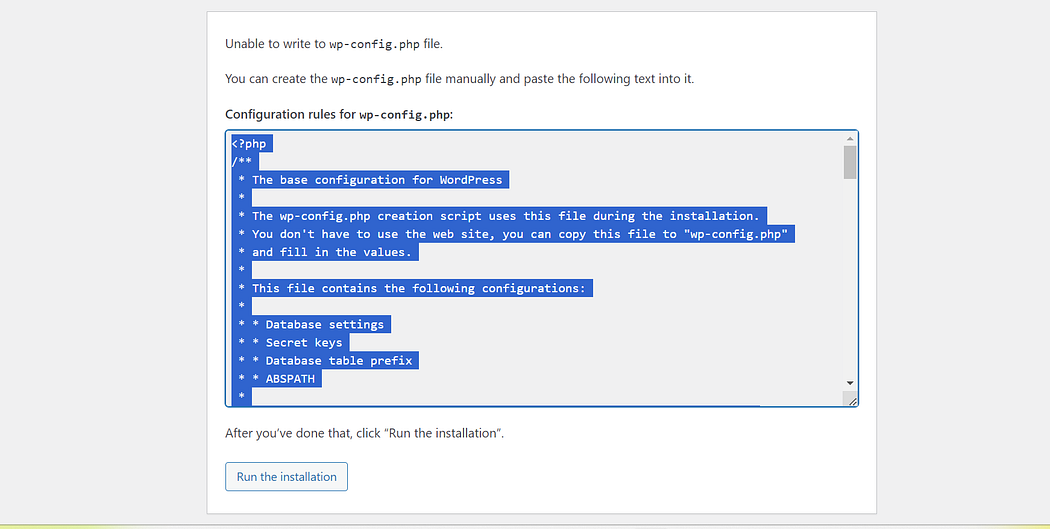Click 'You can create the wp-config.php file manually' text
This screenshot has height=529, width=1050.
pyautogui.click(x=459, y=79)
